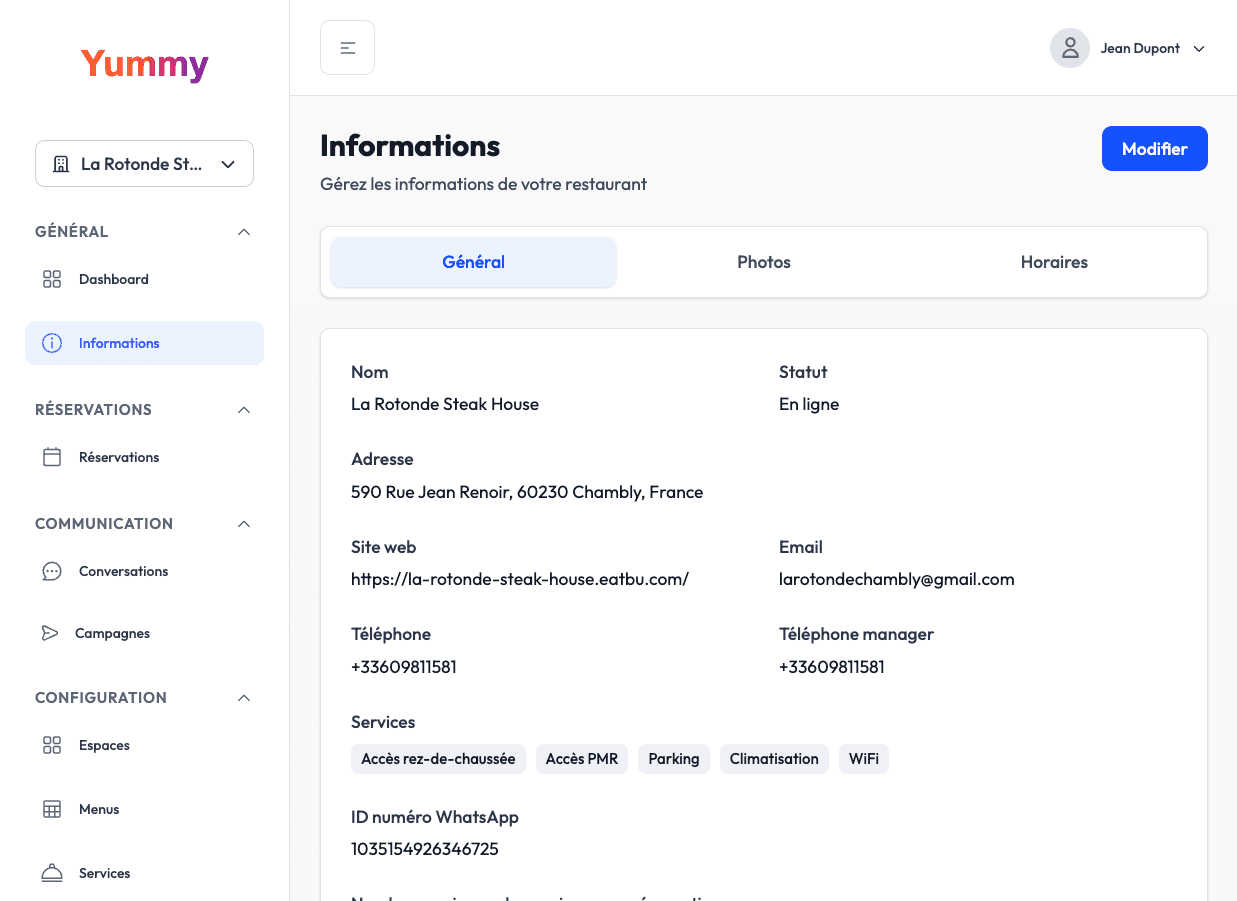Click the Services cloche icon
This screenshot has height=901, width=1237.
(51, 872)
